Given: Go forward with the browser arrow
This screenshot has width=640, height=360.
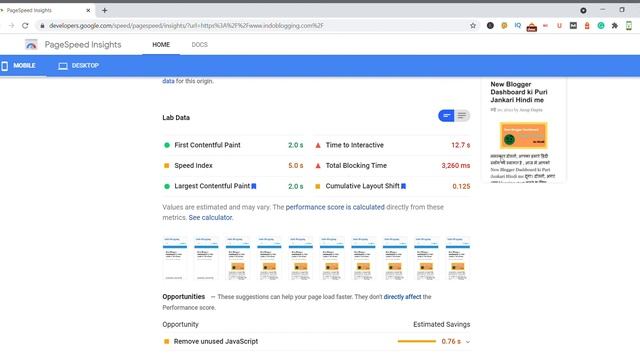Looking at the screenshot, I should [11, 26].
